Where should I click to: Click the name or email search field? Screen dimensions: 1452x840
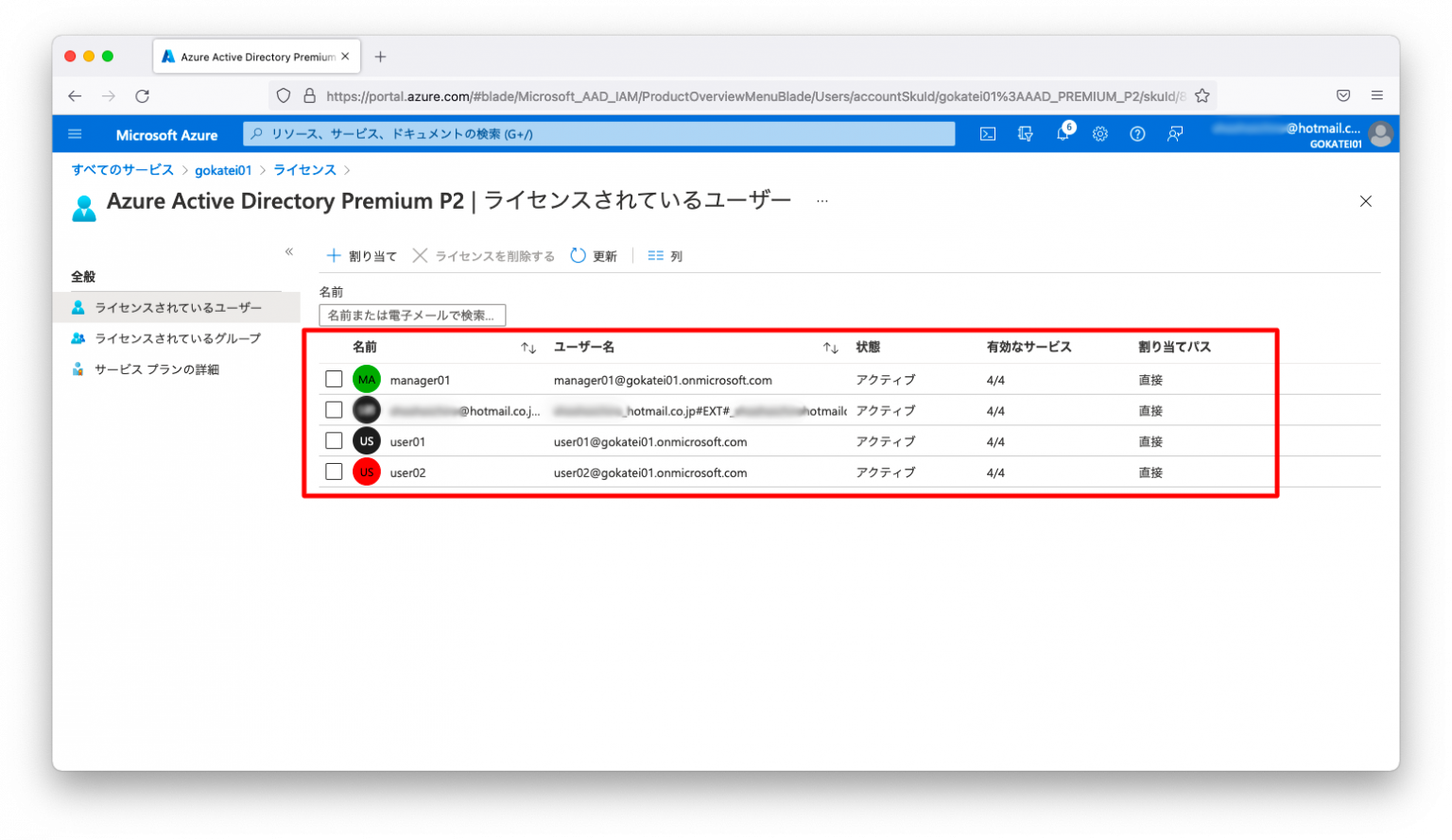point(412,315)
